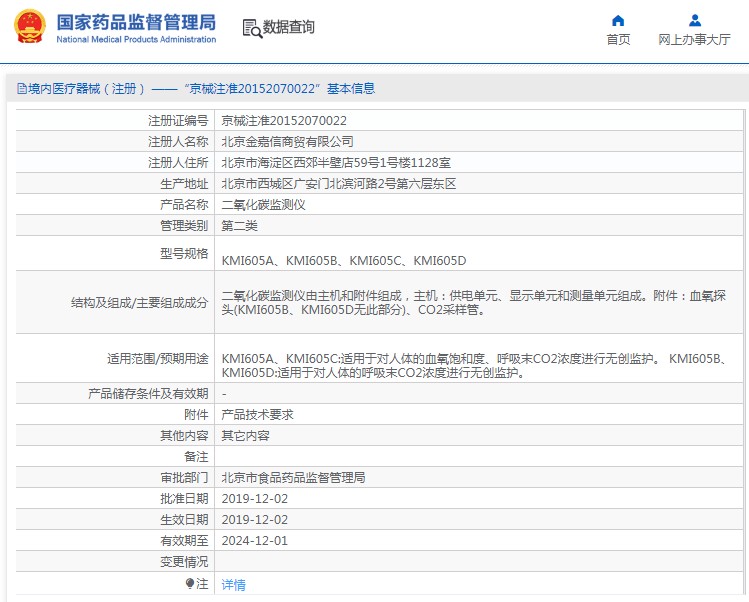Click the 首页 home icon
Viewport: 749px width, 602px height.
(618, 21)
